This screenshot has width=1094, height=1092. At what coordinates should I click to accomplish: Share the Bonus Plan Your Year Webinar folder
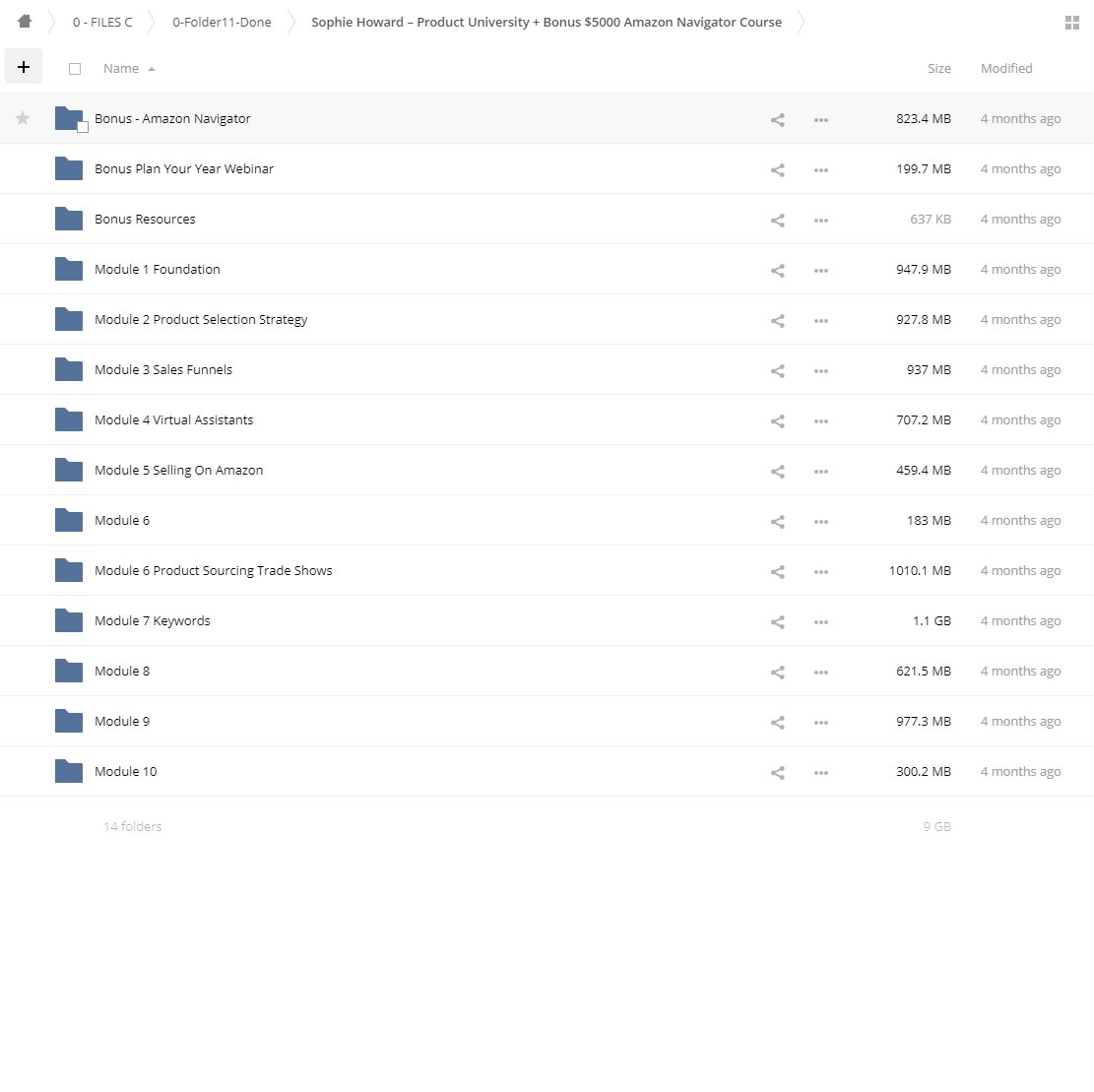click(777, 170)
